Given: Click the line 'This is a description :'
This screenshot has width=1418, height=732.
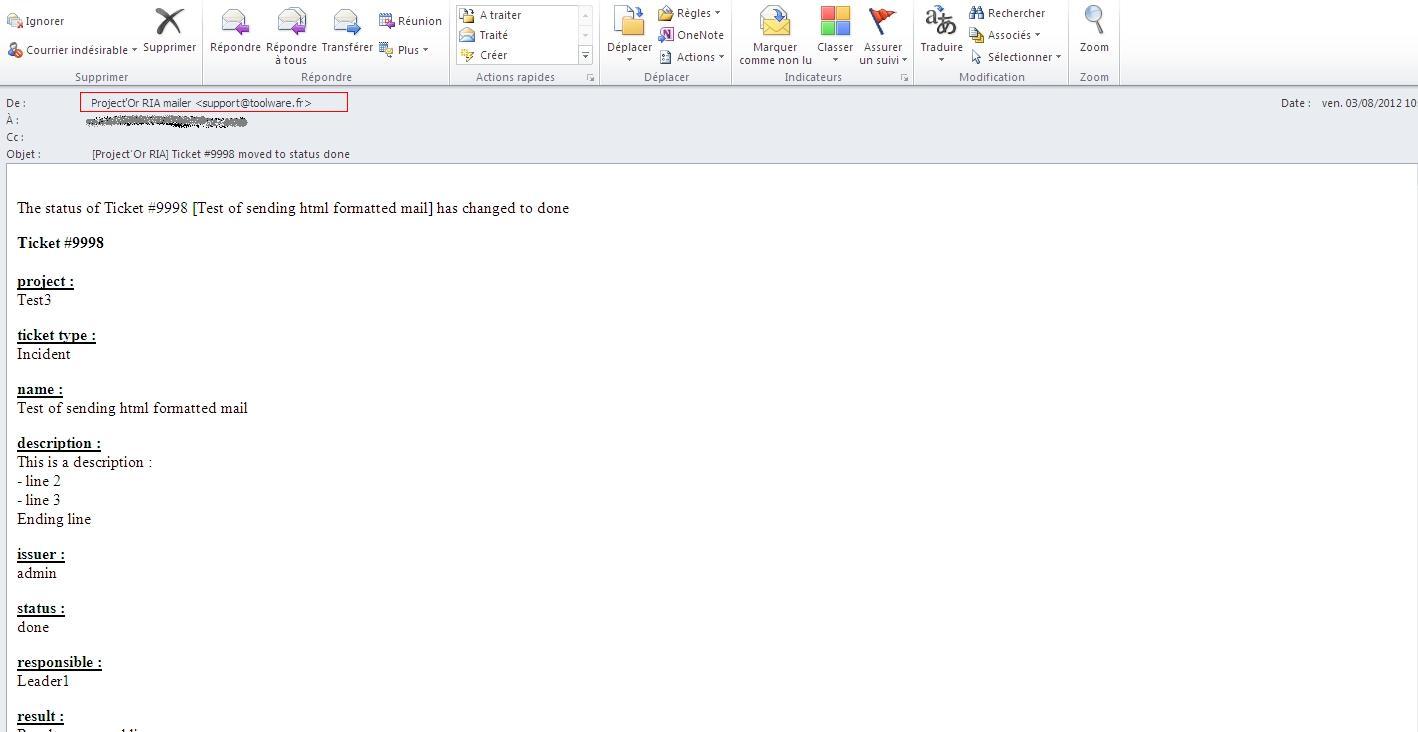Looking at the screenshot, I should (x=85, y=462).
